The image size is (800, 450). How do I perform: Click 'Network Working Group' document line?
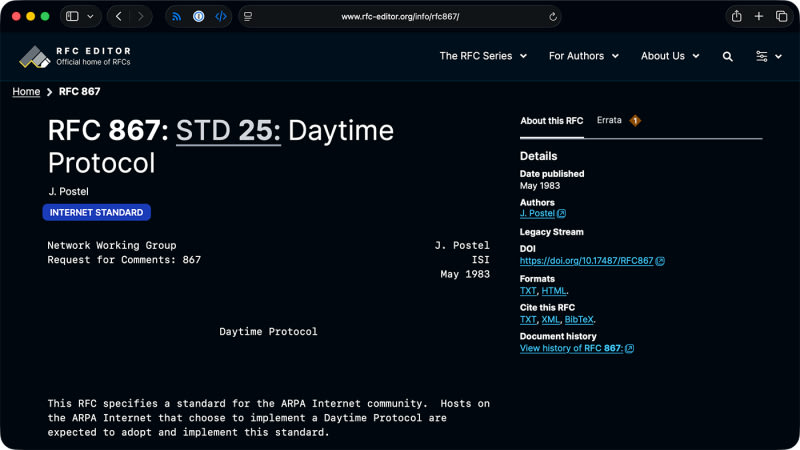pos(112,245)
